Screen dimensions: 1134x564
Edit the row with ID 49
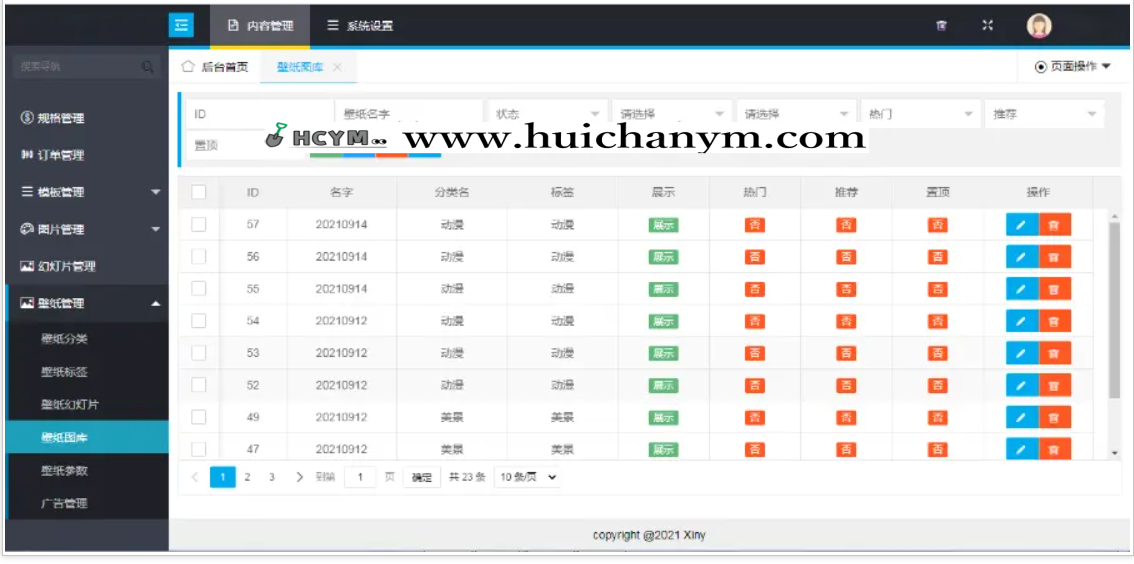(x=1022, y=417)
